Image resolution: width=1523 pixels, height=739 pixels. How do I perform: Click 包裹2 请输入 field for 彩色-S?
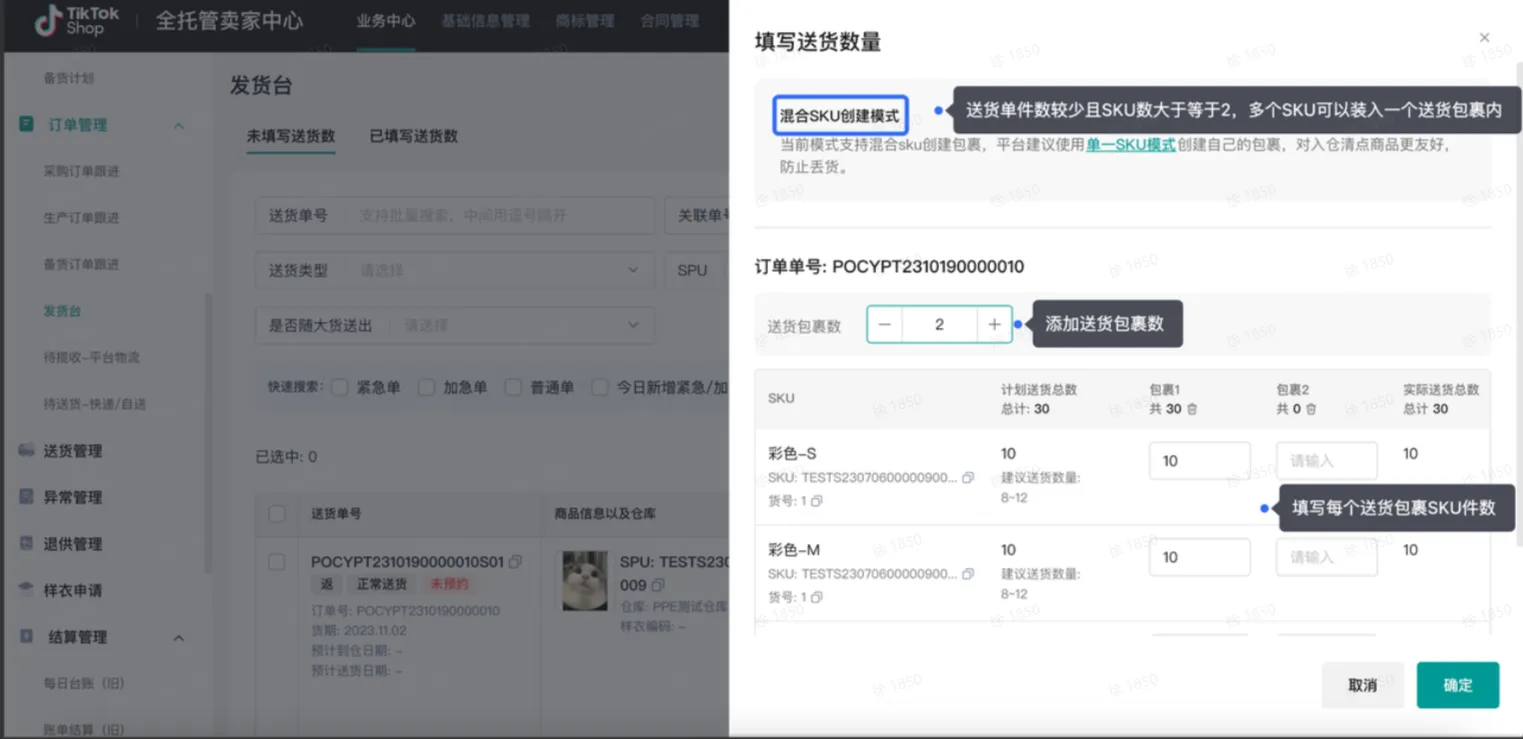click(x=1327, y=461)
